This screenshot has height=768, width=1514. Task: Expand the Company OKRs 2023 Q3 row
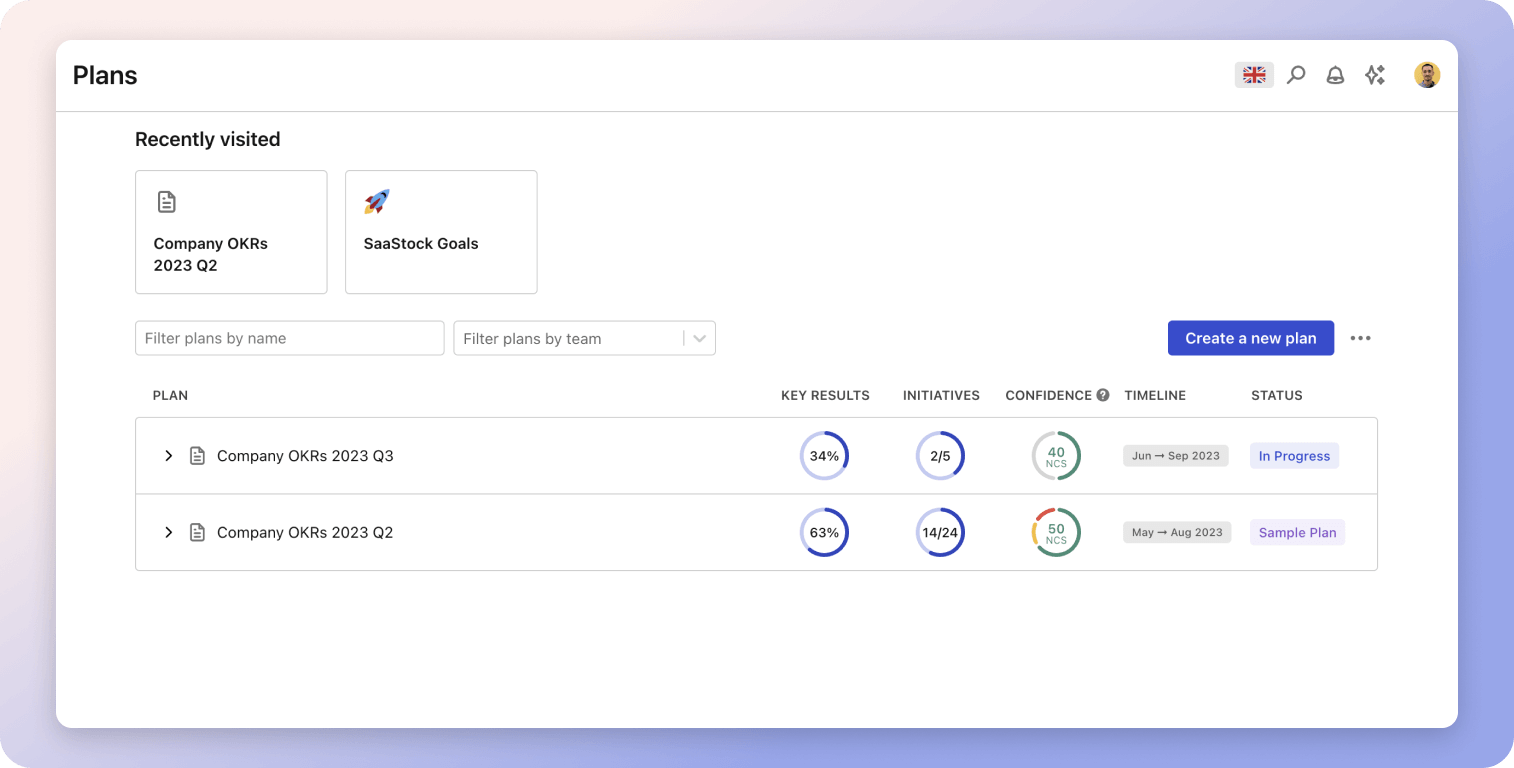point(169,456)
